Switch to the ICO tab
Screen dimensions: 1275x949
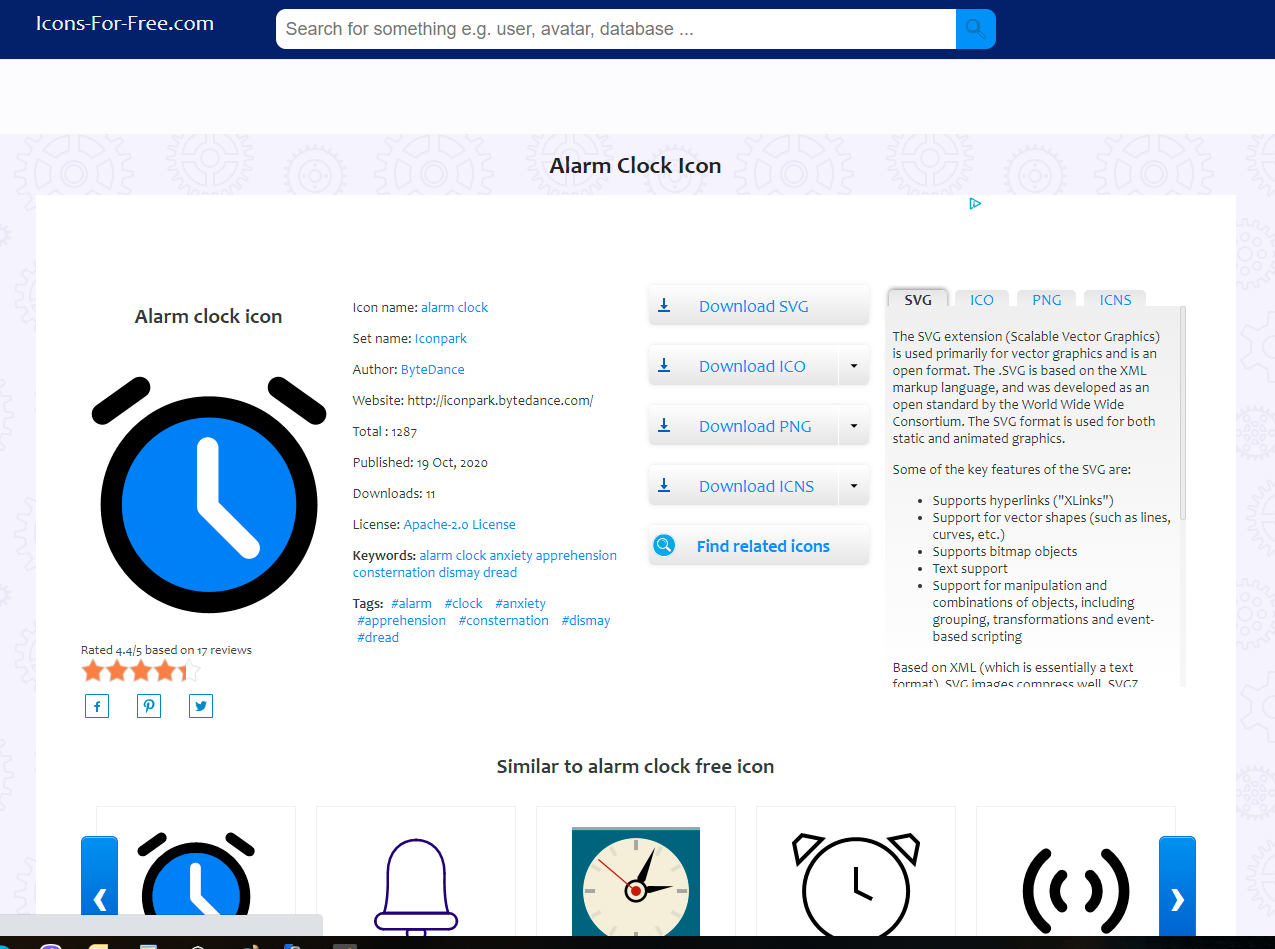(x=982, y=299)
